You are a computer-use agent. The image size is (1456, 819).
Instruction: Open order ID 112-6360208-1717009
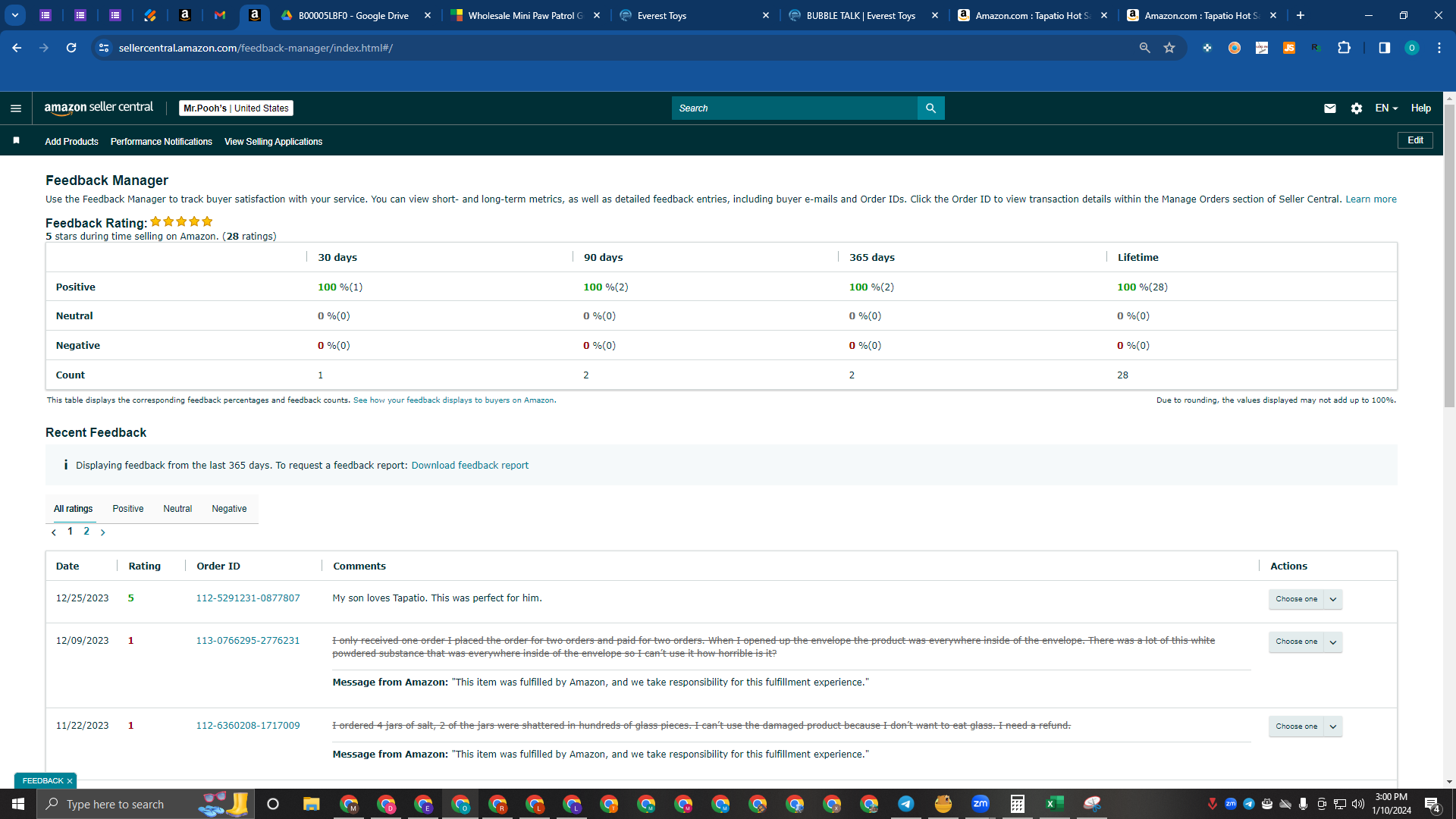pos(248,726)
